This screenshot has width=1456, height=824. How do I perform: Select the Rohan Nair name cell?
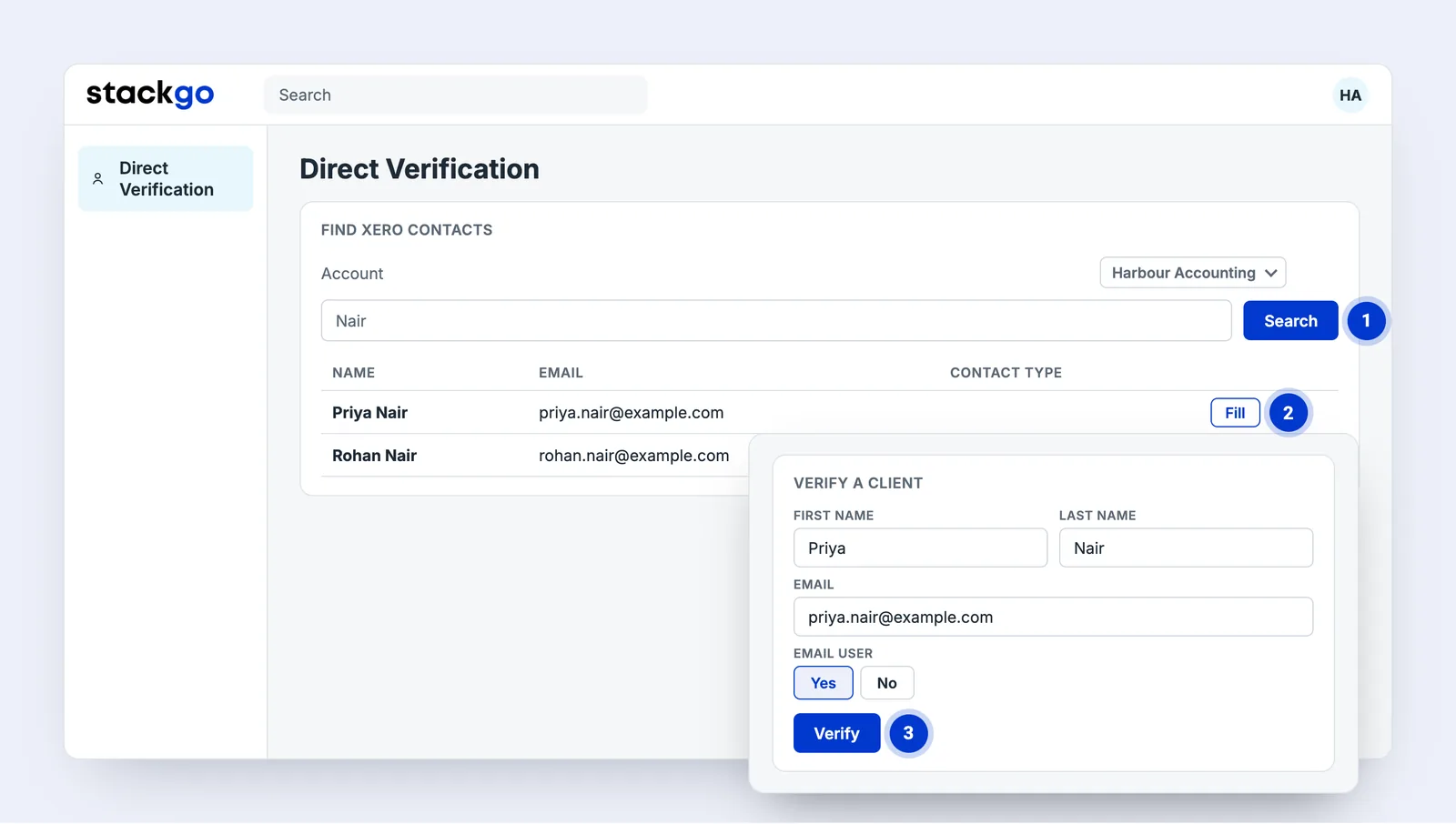(374, 456)
